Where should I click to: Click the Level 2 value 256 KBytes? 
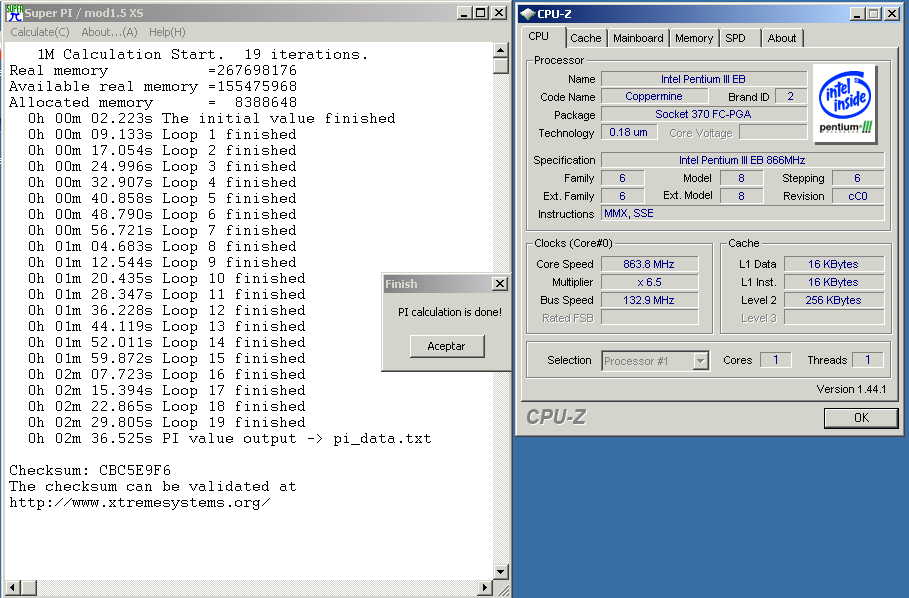pyautogui.click(x=834, y=300)
